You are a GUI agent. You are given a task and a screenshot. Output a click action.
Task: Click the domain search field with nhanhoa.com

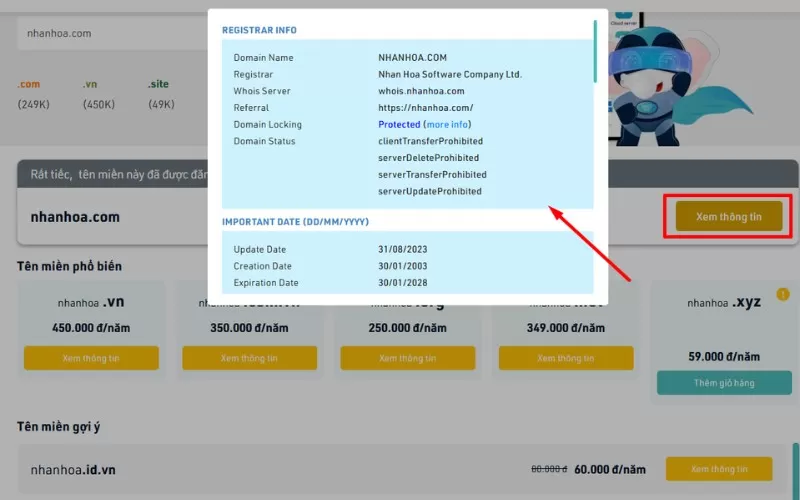pos(110,33)
